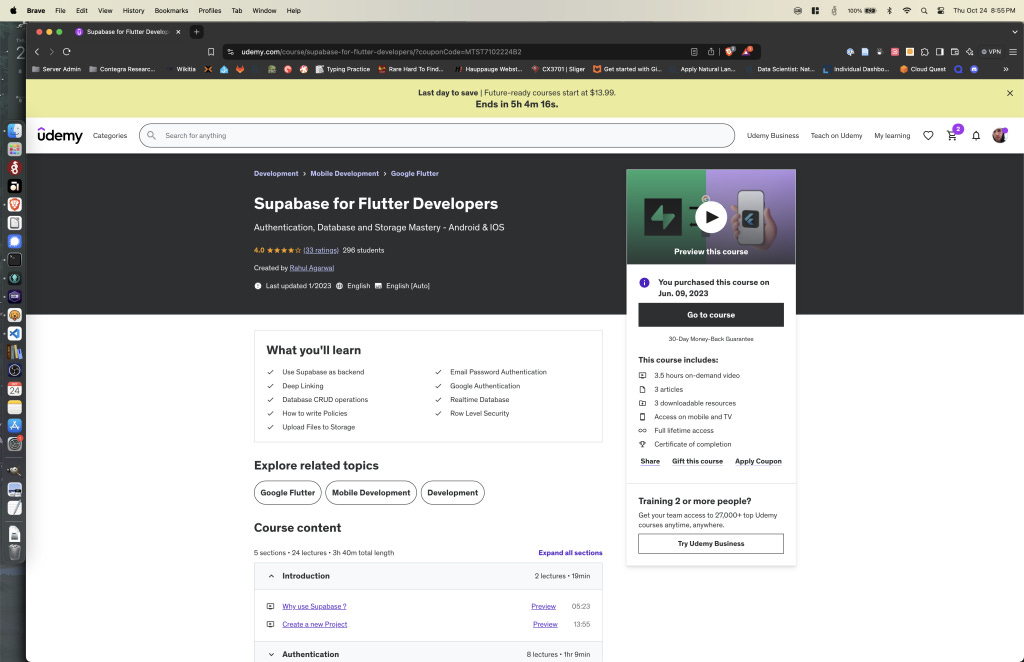The height and width of the screenshot is (662, 1024).
Task: Open the App Store from the dock
Action: click(x=14, y=425)
